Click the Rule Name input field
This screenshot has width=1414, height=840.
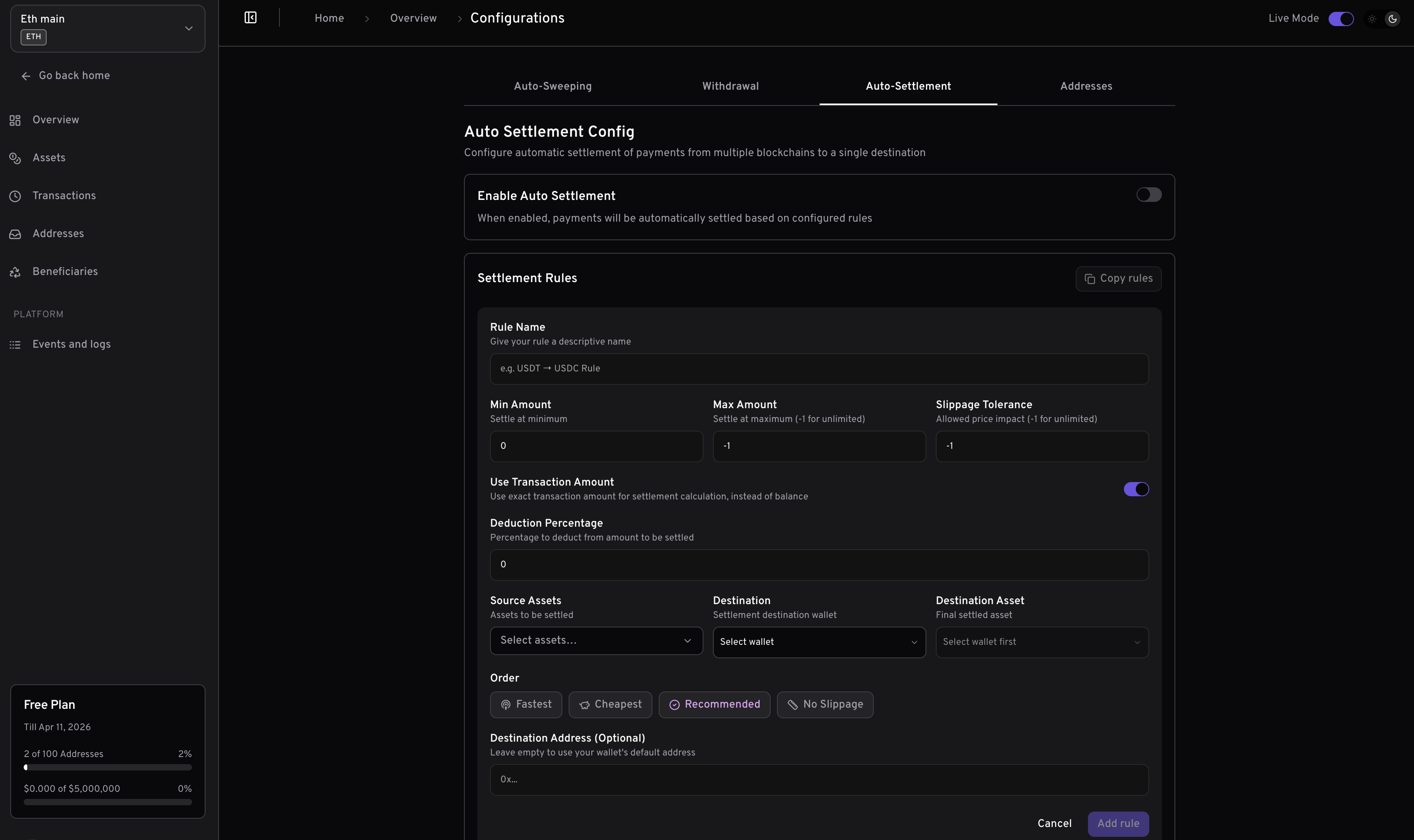coord(818,369)
